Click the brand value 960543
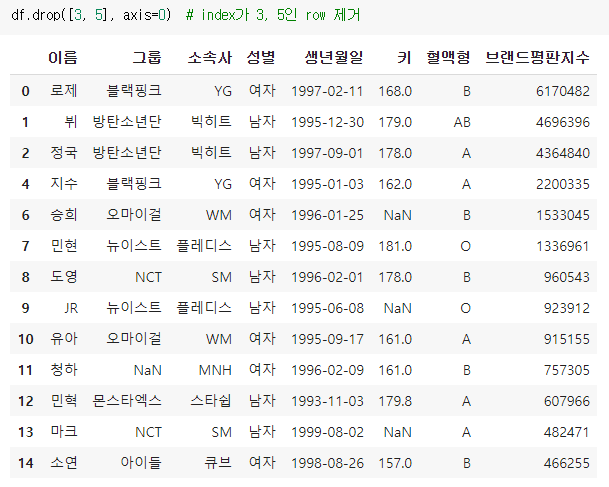This screenshot has height=487, width=609. [x=567, y=277]
